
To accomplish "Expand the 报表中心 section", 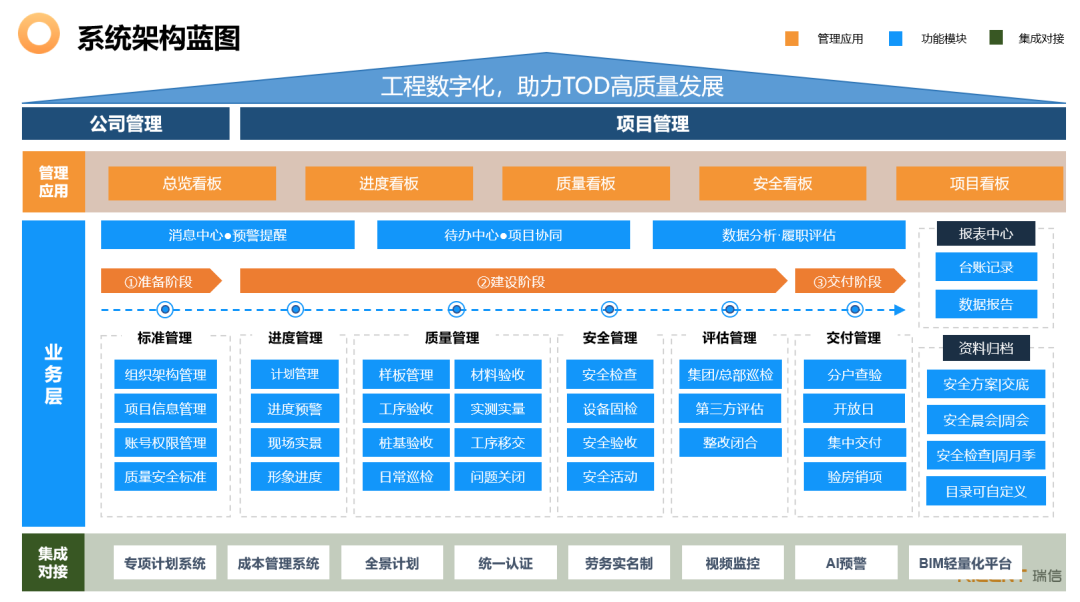I will click(985, 233).
